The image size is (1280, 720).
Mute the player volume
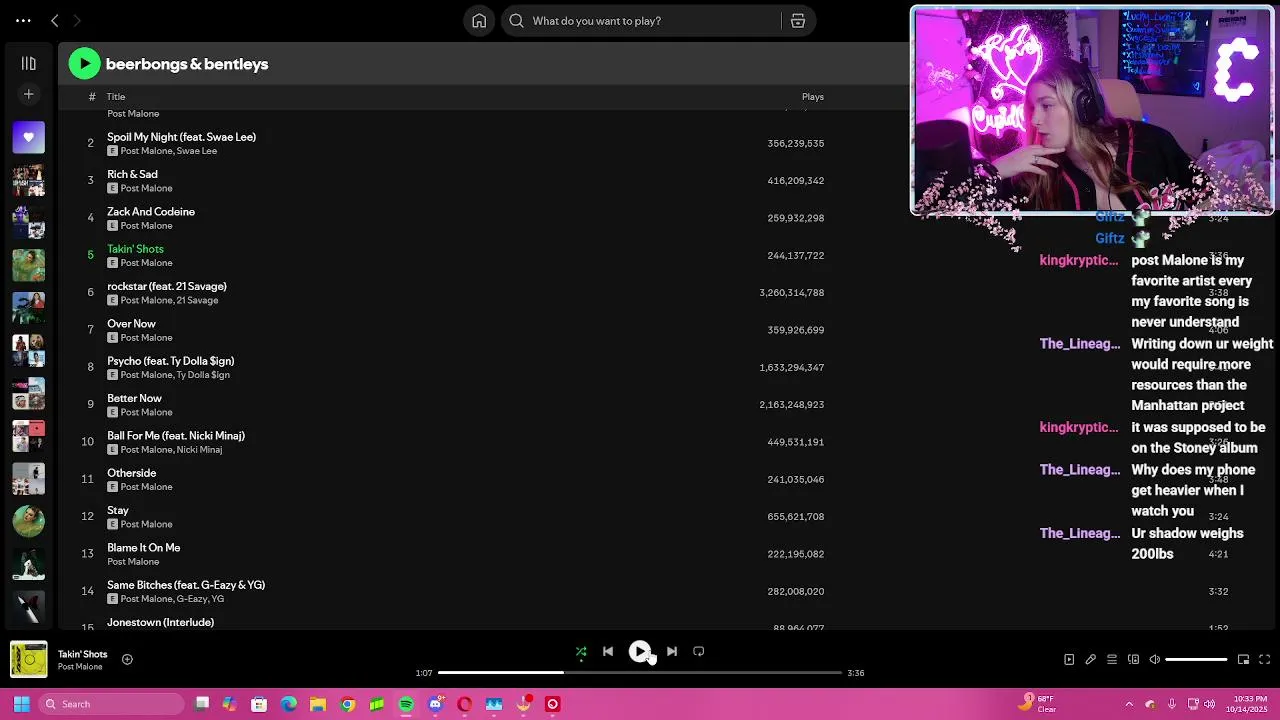coord(1154,659)
